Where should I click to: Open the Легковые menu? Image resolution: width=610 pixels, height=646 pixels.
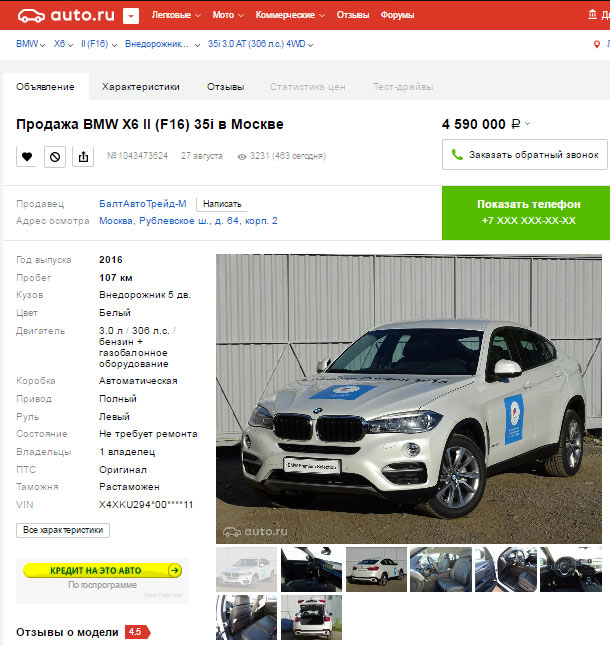point(176,15)
